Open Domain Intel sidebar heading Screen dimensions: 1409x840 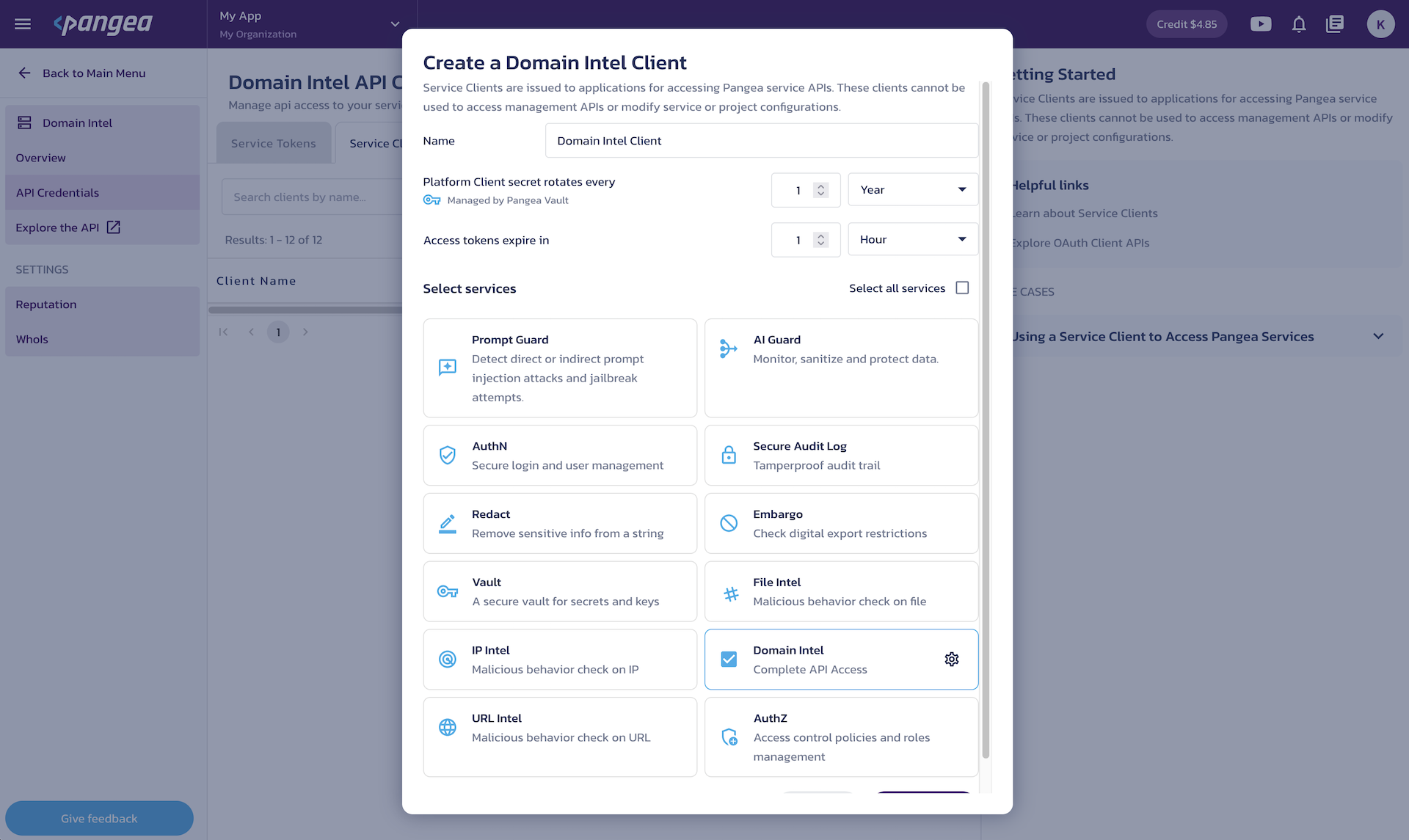102,123
